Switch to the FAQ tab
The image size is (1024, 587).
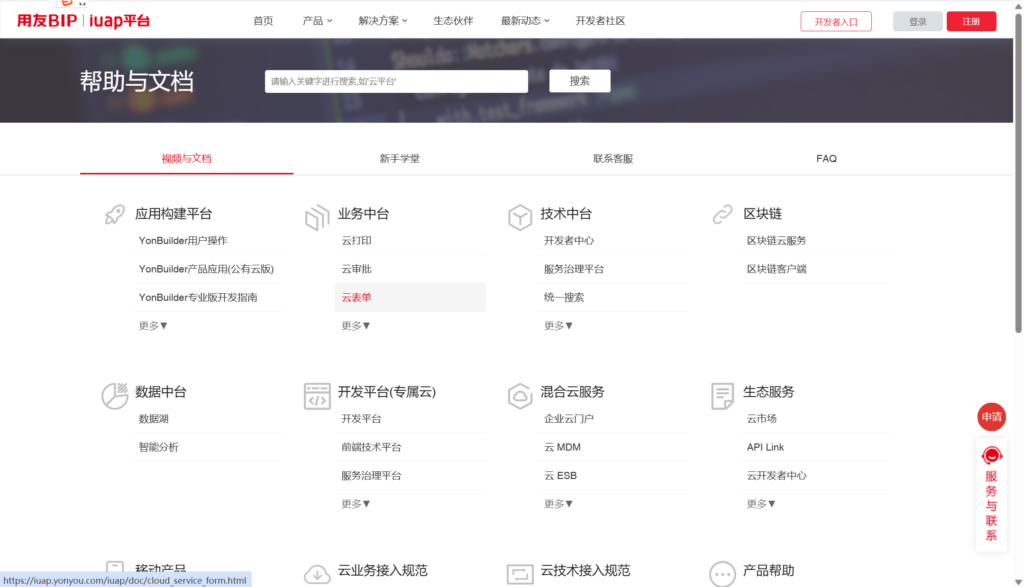826,158
